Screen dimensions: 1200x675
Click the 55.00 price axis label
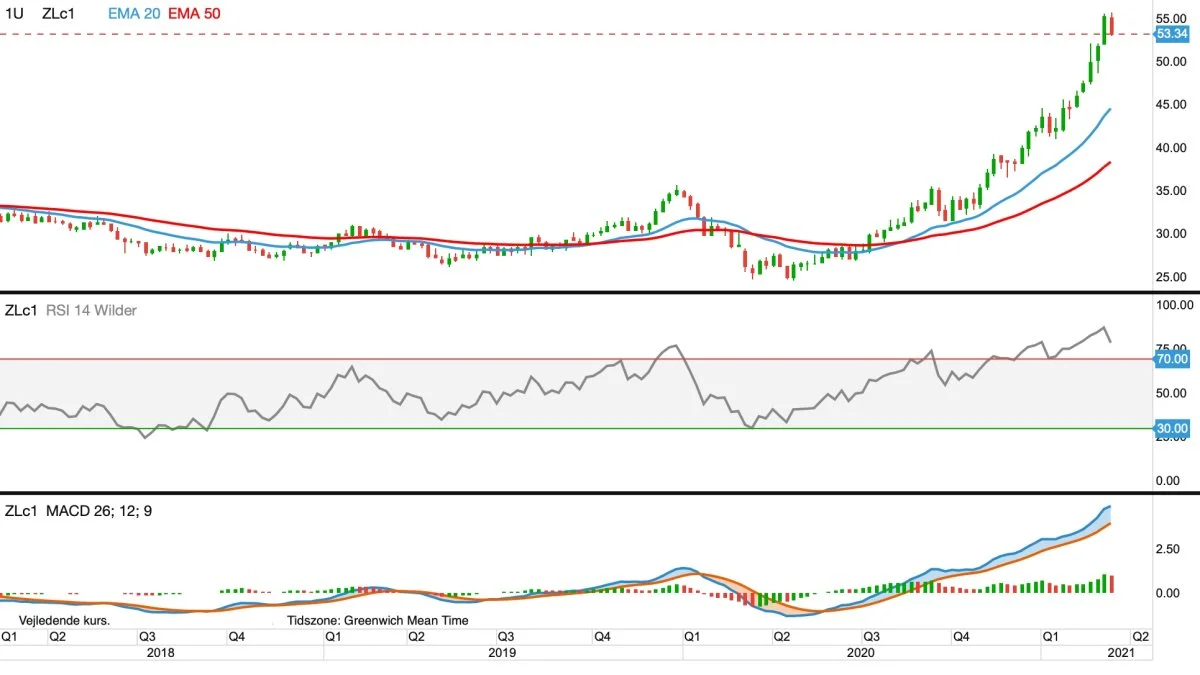point(1171,19)
